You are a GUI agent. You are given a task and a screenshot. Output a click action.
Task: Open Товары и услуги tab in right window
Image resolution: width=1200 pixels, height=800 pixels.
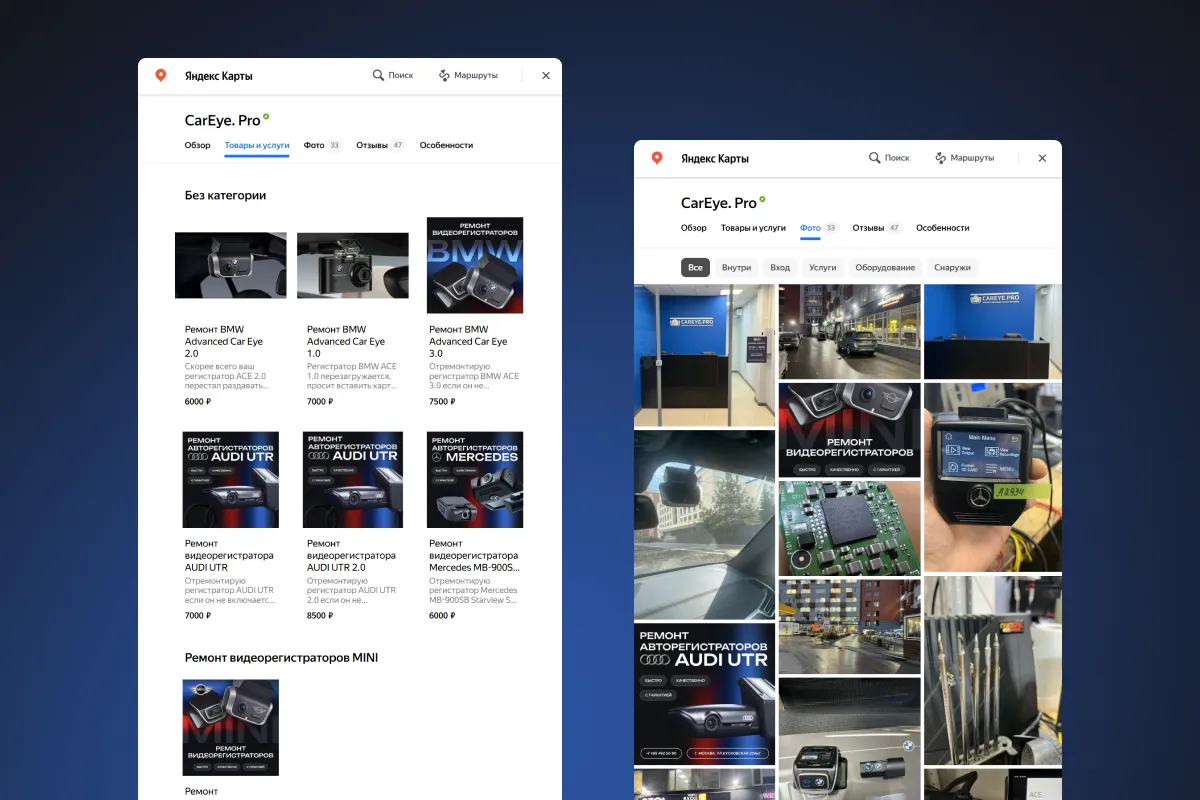753,228
